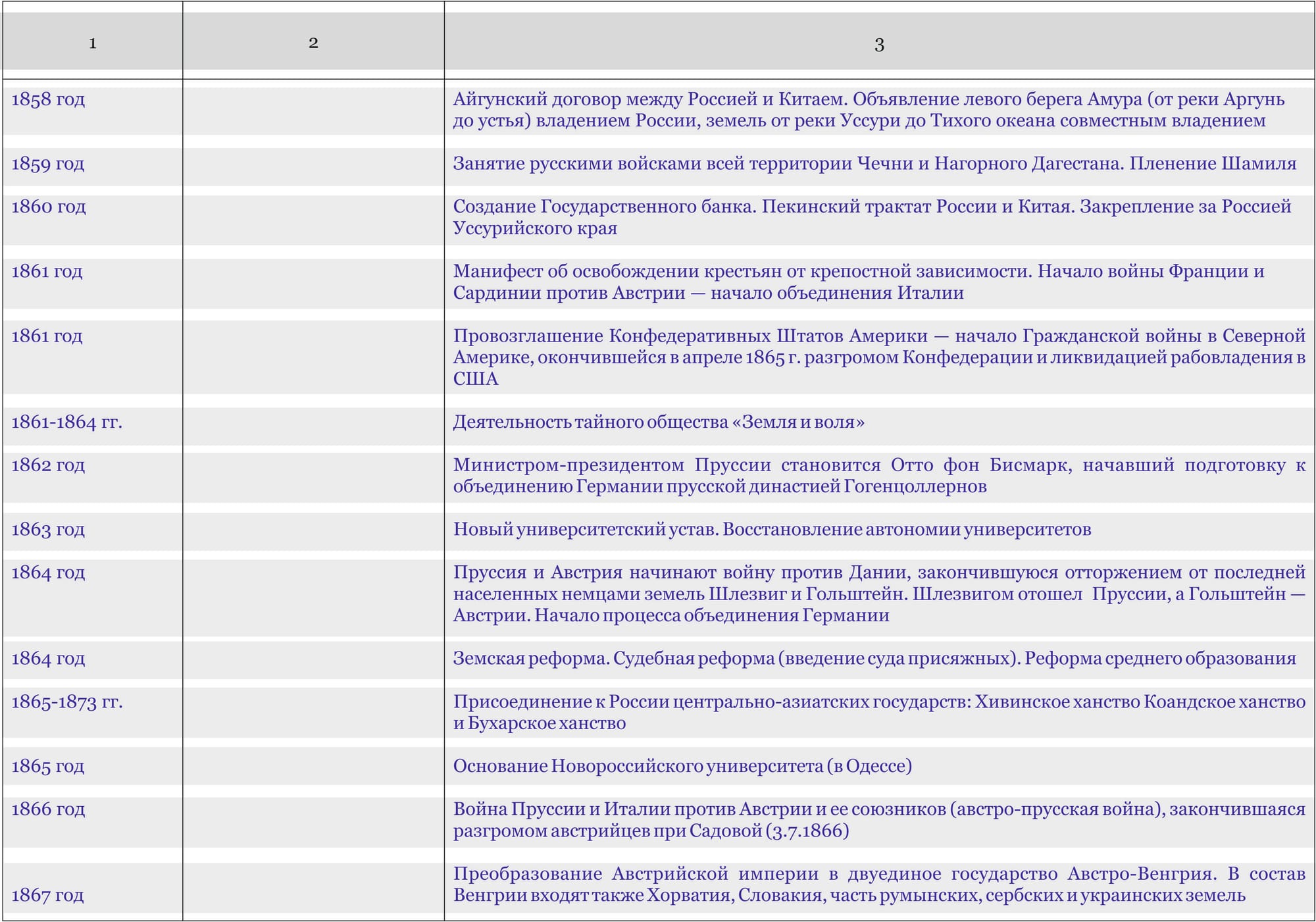Select the entry 'Новый университетский устав'
This screenshot has width=1316, height=922.
584,530
